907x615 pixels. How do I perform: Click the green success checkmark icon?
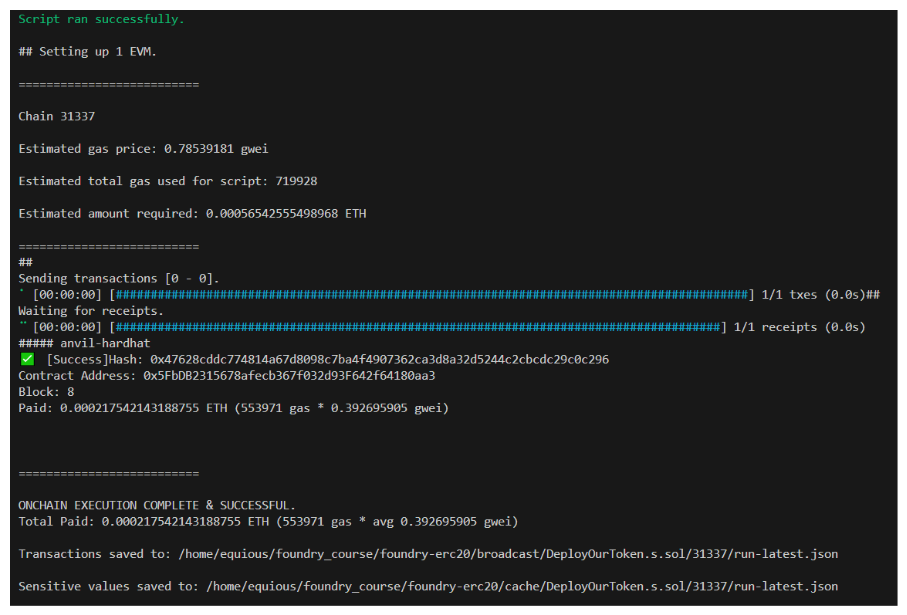[x=27, y=359]
